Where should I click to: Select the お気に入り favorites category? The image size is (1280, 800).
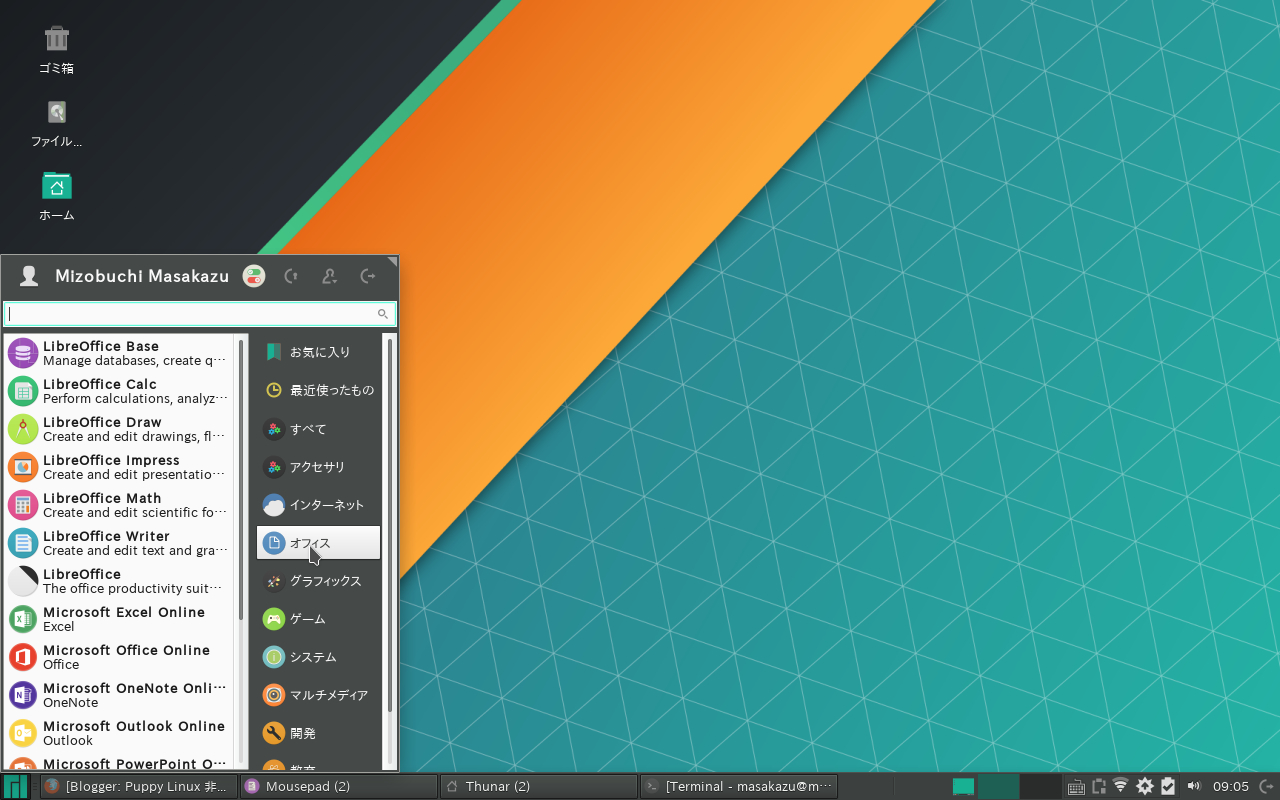point(318,352)
